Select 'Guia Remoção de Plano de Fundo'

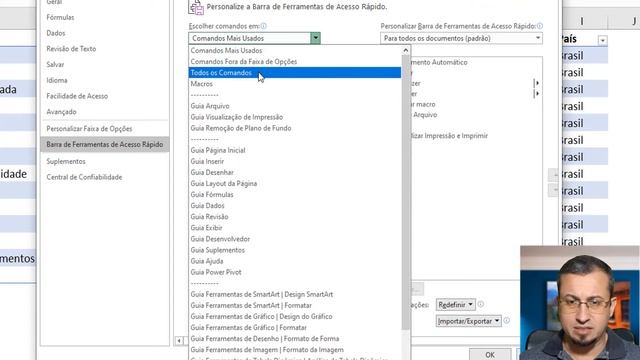(295, 128)
